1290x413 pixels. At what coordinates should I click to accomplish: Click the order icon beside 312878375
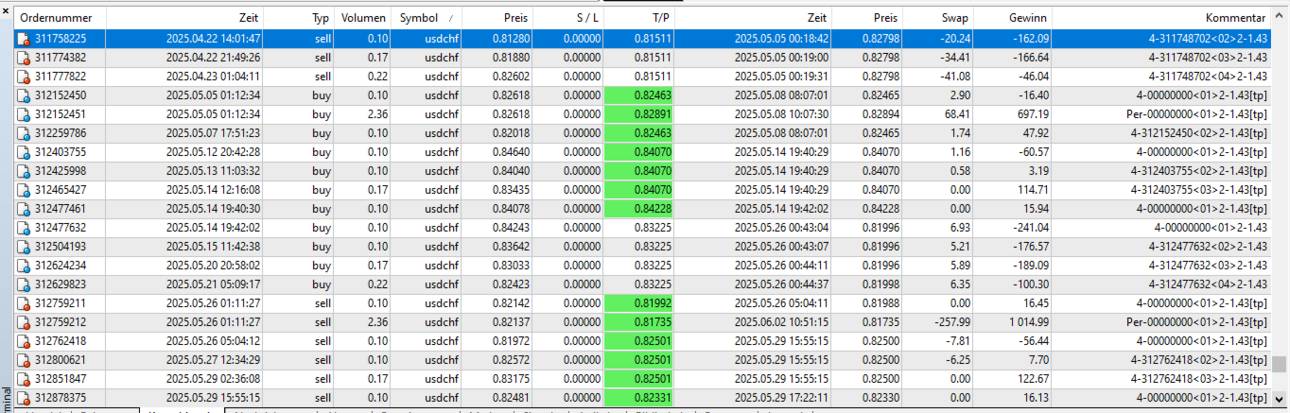click(x=23, y=398)
